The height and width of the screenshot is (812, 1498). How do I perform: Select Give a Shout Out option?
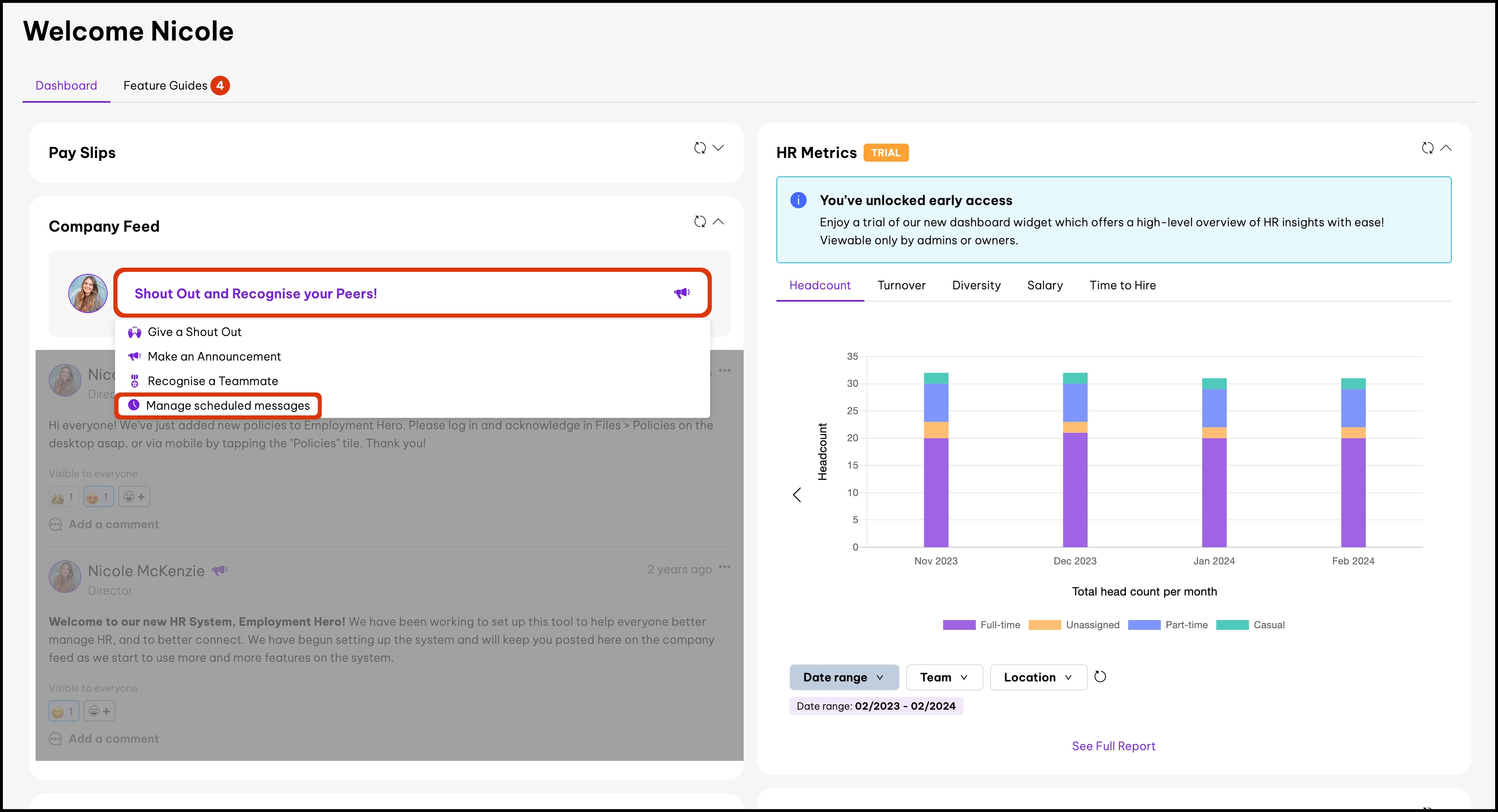tap(194, 332)
